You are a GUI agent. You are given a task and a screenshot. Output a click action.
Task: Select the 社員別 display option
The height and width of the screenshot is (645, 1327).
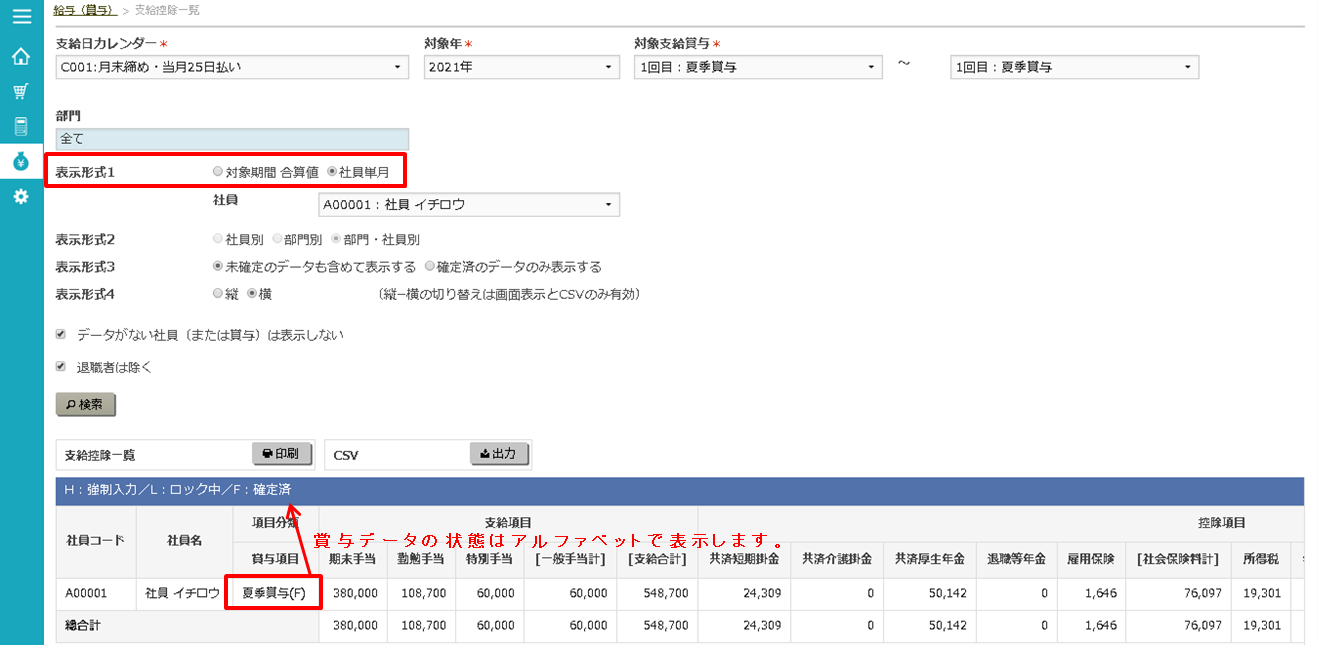217,238
